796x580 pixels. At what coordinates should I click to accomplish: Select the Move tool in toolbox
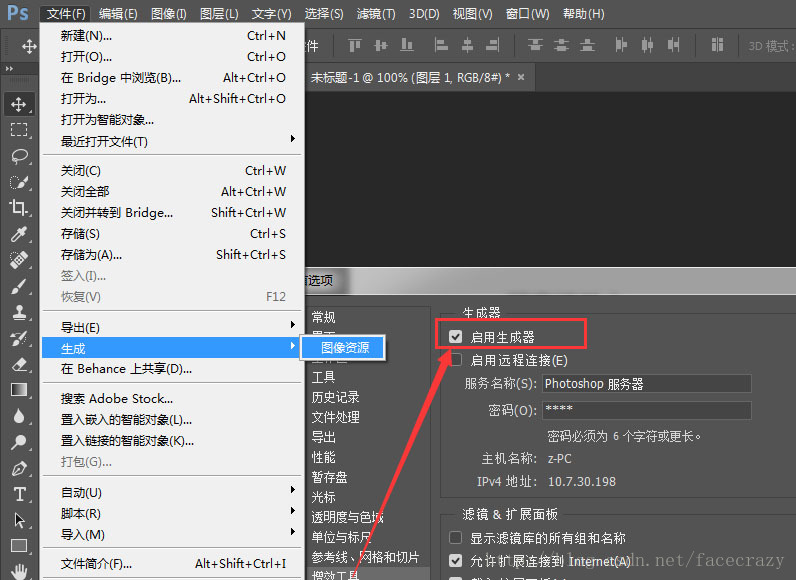[19, 105]
